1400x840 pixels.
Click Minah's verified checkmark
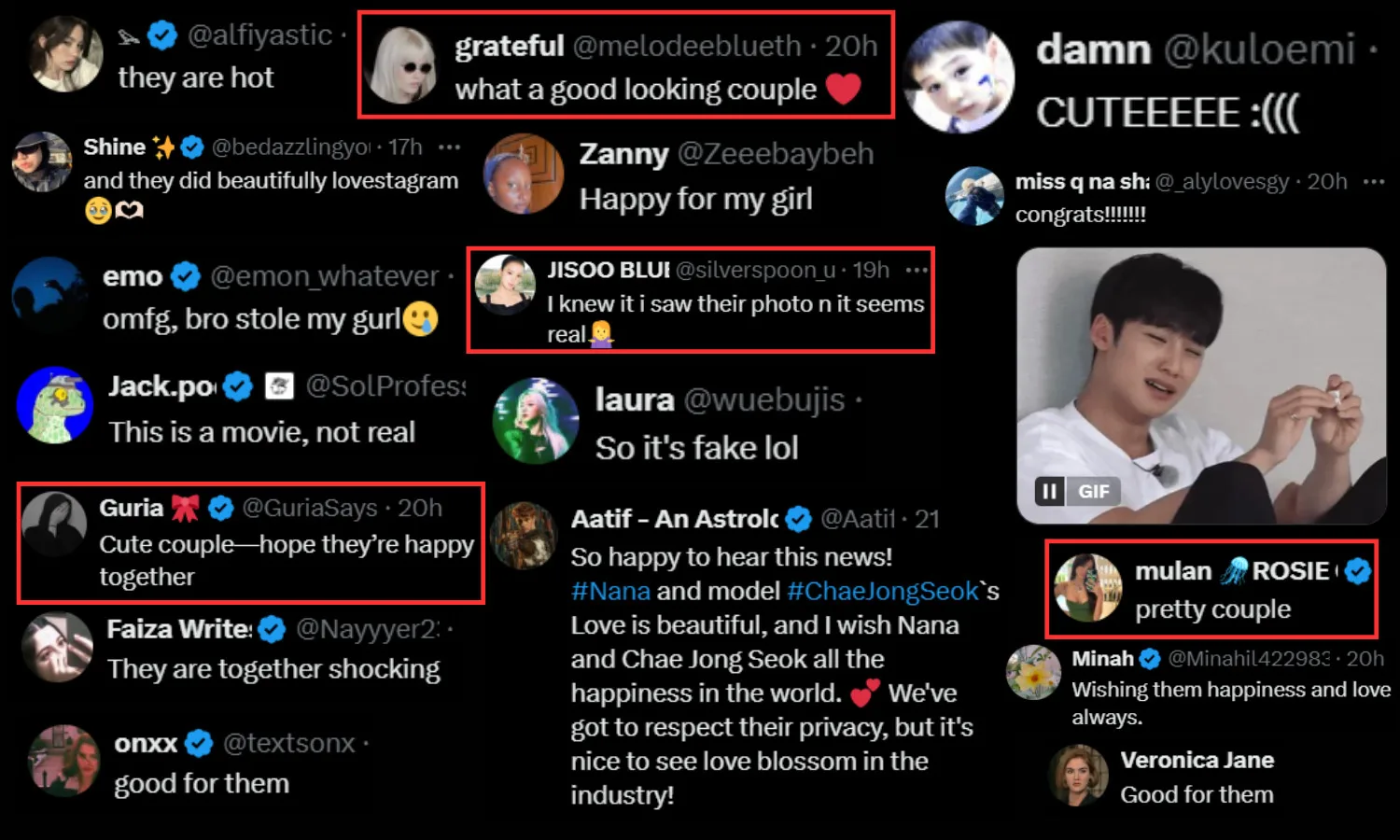(x=1150, y=659)
